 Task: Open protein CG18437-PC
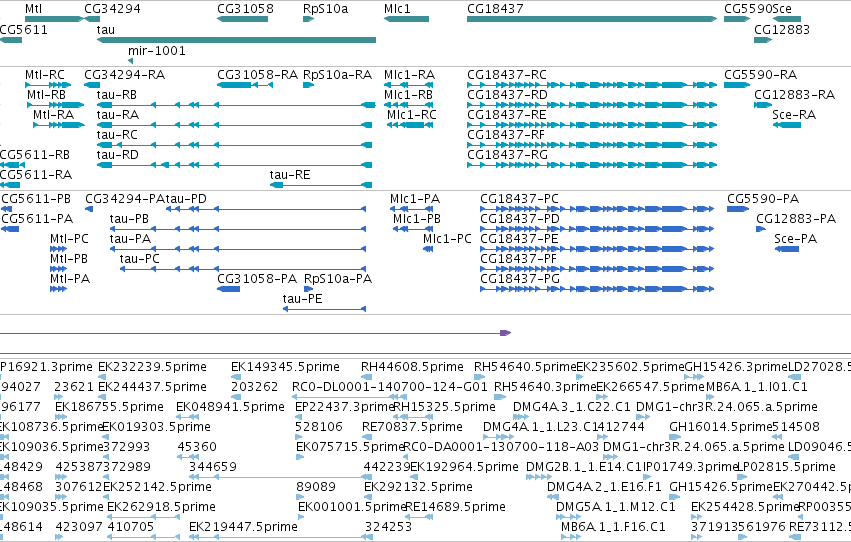point(597,209)
